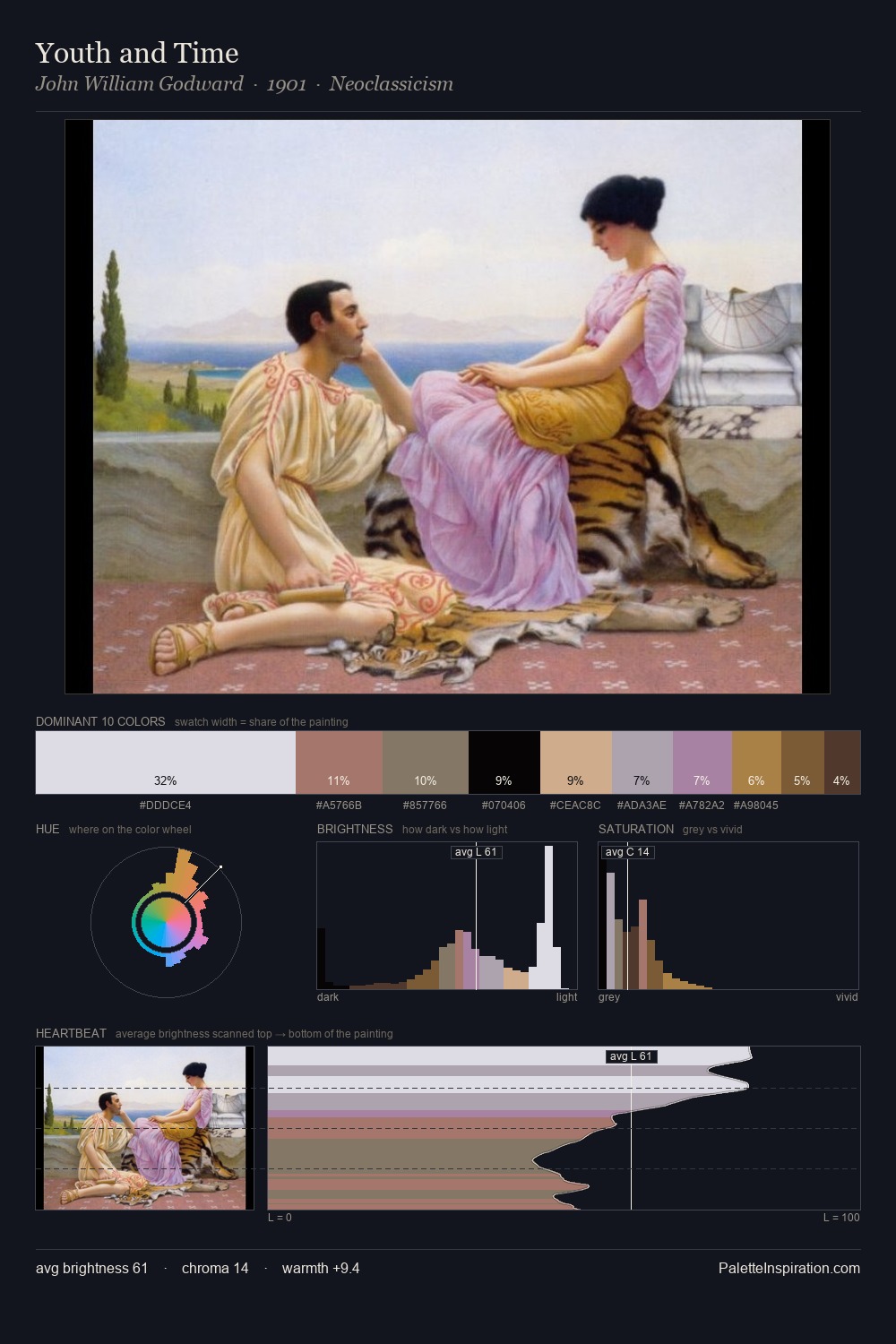This screenshot has width=896, height=1344.
Task: Click the hue color wheel chart
Action: pyautogui.click(x=166, y=921)
